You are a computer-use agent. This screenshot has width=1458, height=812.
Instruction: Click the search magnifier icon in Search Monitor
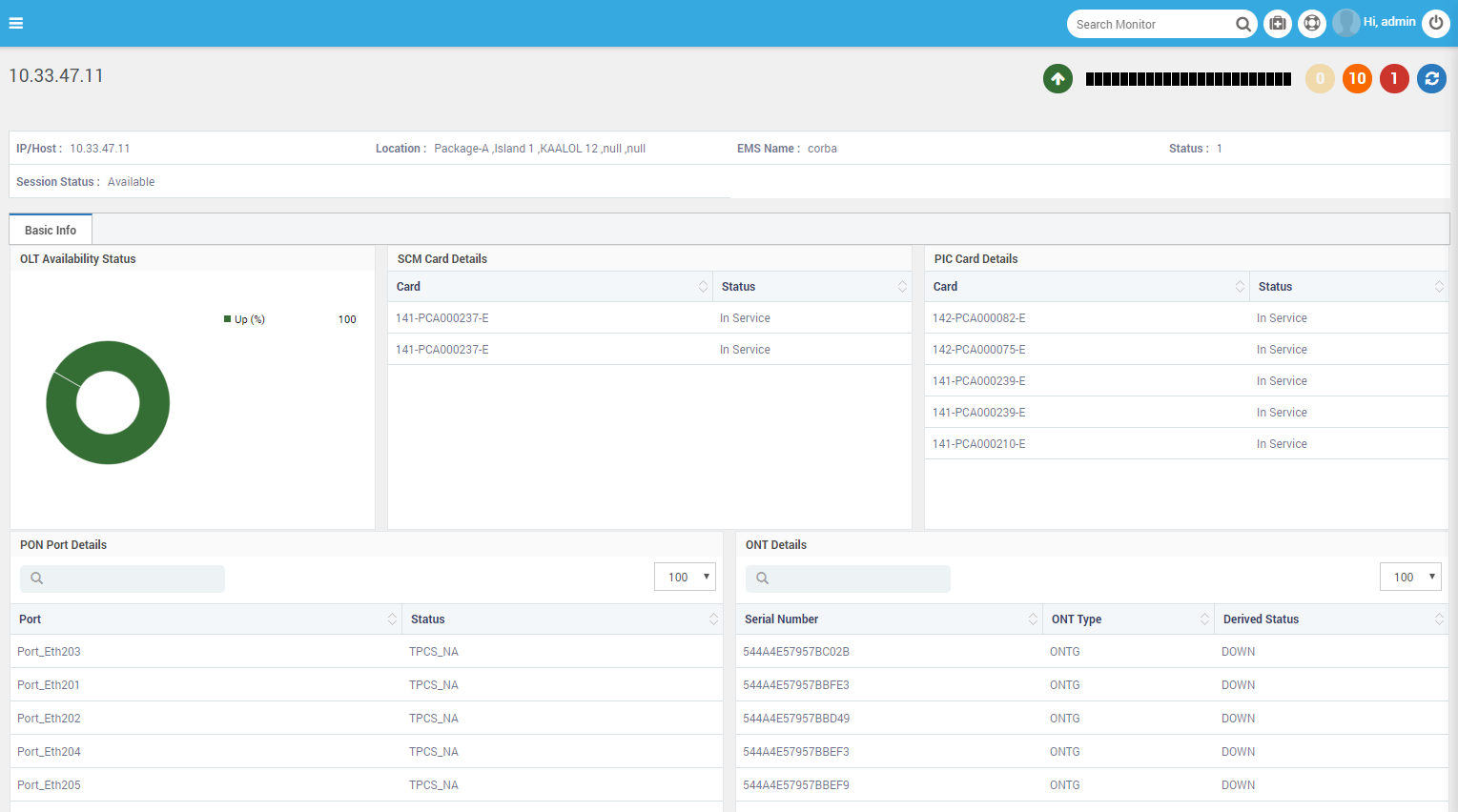1243,25
